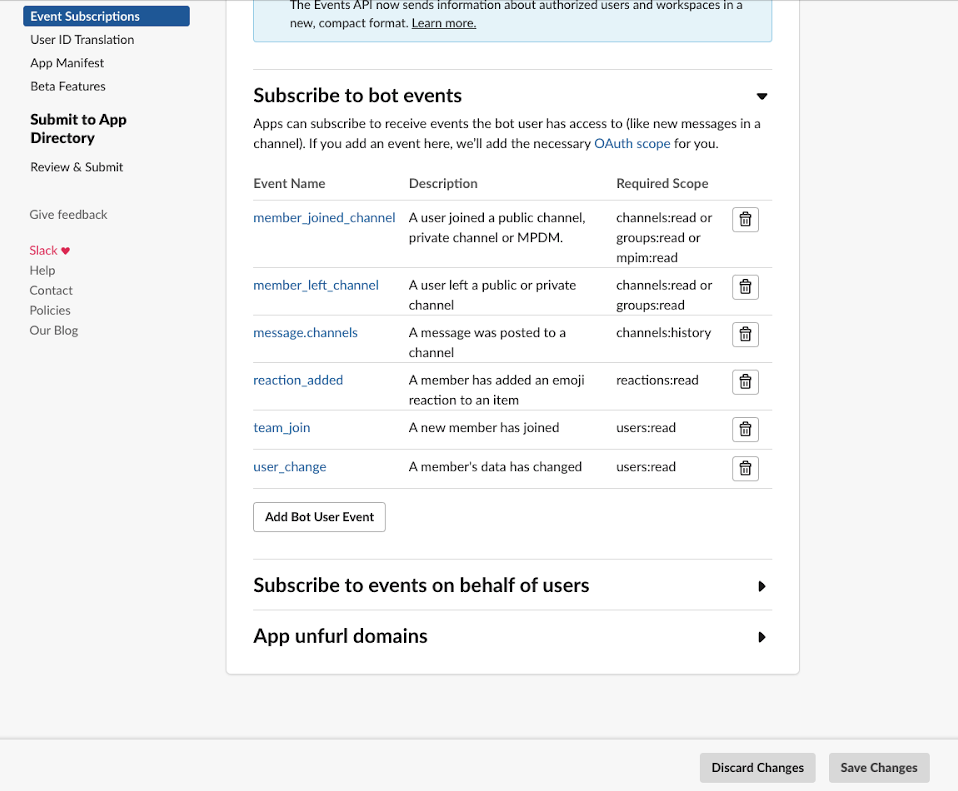The height and width of the screenshot is (791, 958).
Task: Select the reactions:read scope text
Action: pos(657,381)
